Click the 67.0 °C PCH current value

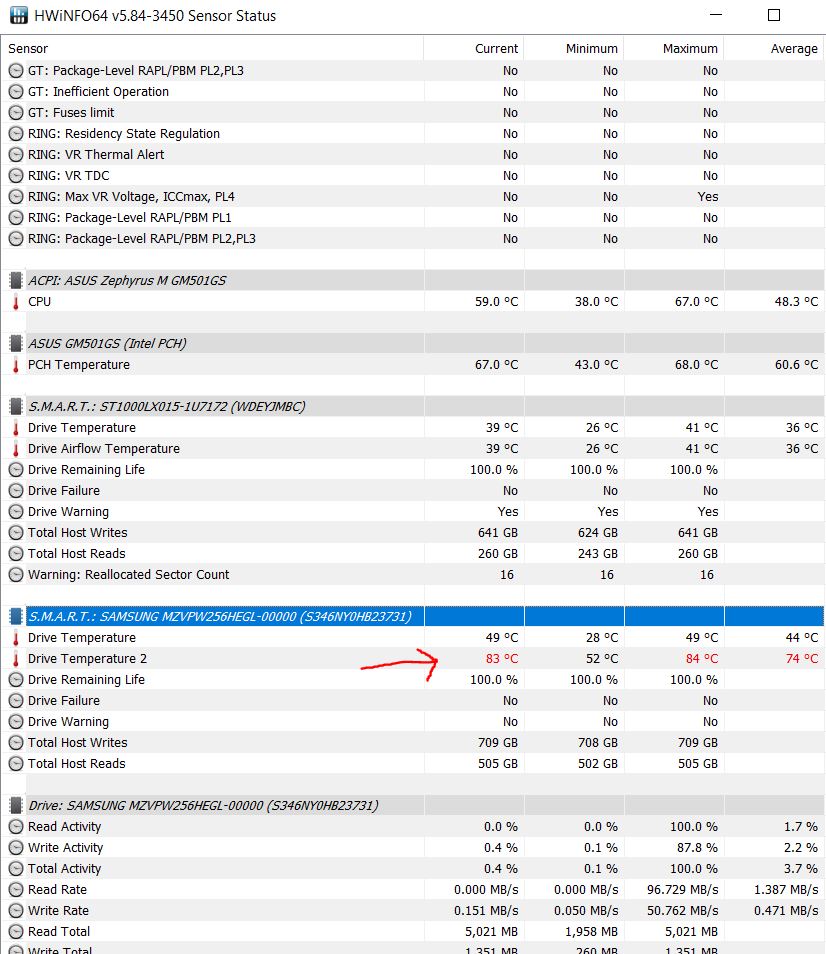coord(496,365)
